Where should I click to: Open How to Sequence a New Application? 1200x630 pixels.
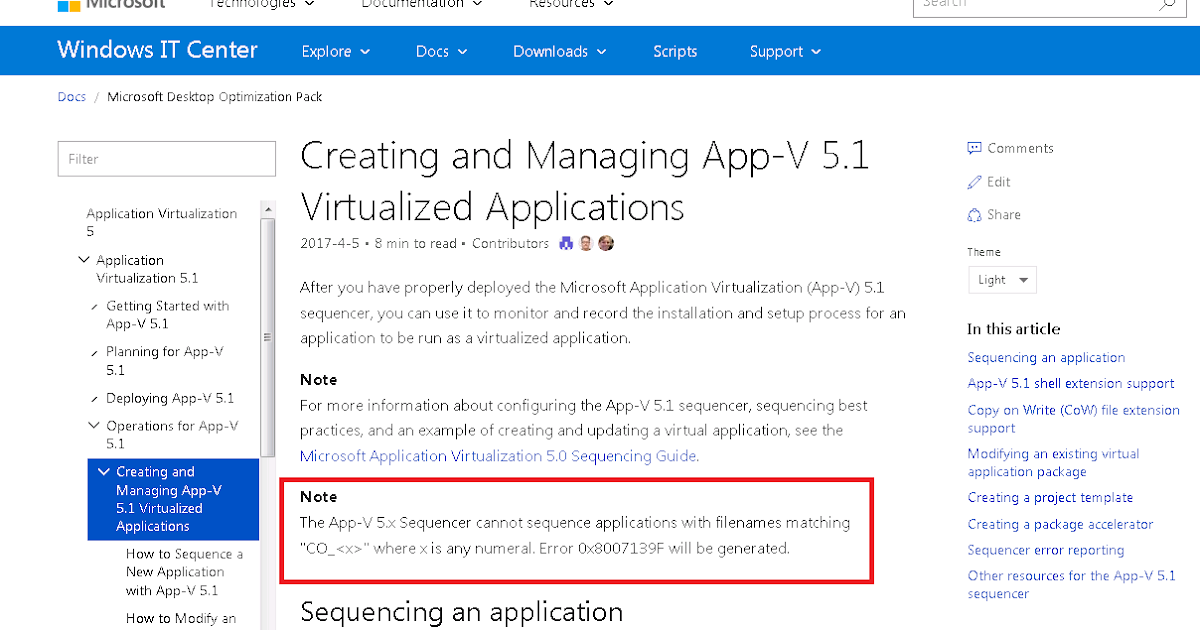[184, 572]
